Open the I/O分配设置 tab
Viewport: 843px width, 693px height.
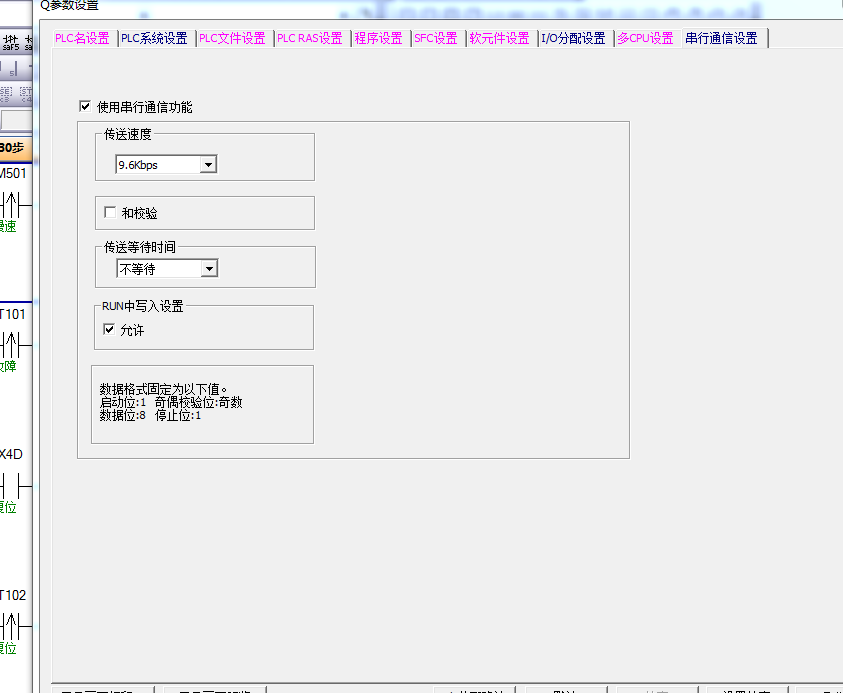coord(573,39)
